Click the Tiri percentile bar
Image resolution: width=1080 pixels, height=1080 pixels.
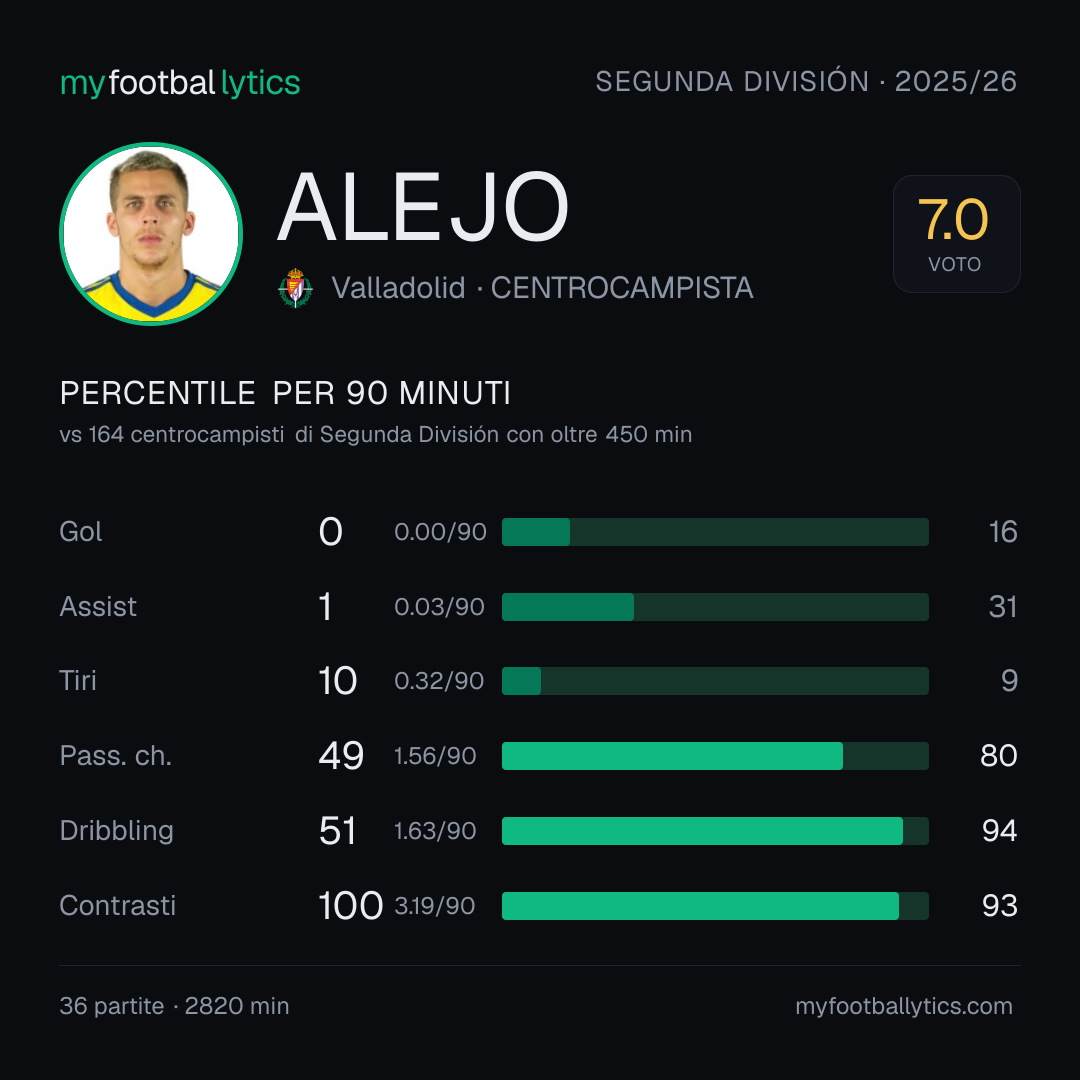[715, 681]
